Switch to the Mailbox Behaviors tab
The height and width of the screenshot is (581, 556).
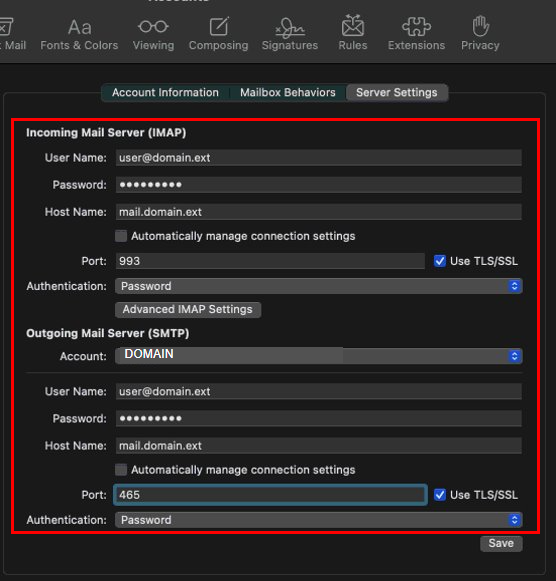tap(288, 92)
